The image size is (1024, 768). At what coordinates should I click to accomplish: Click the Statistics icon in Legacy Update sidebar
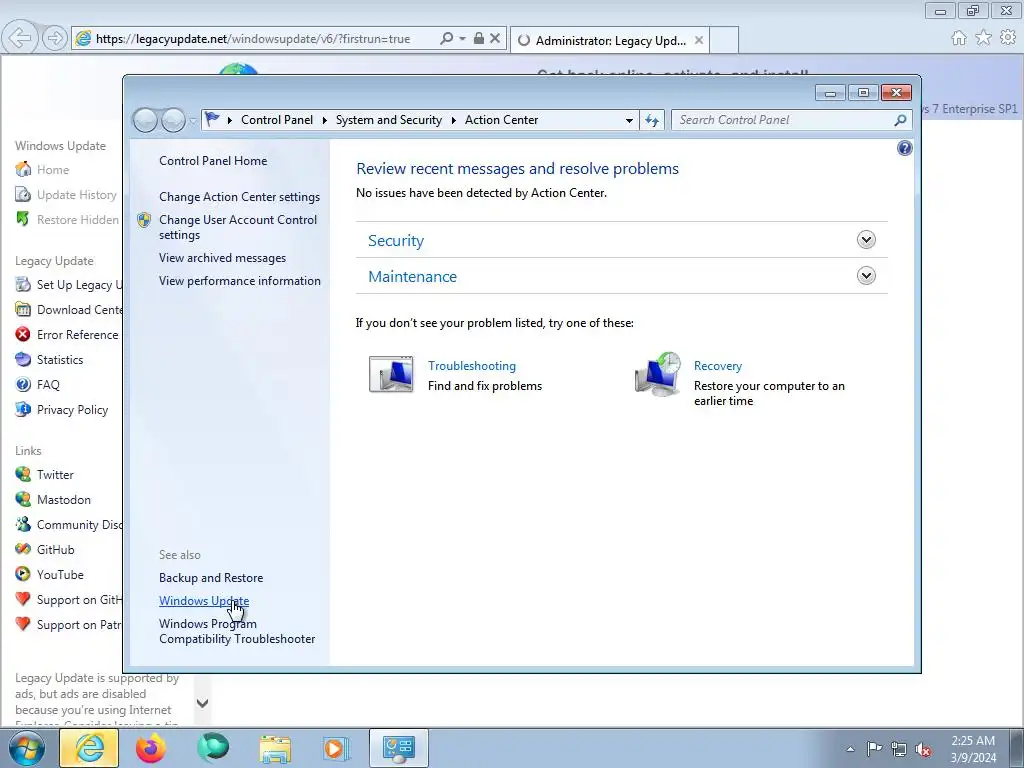[x=23, y=359]
